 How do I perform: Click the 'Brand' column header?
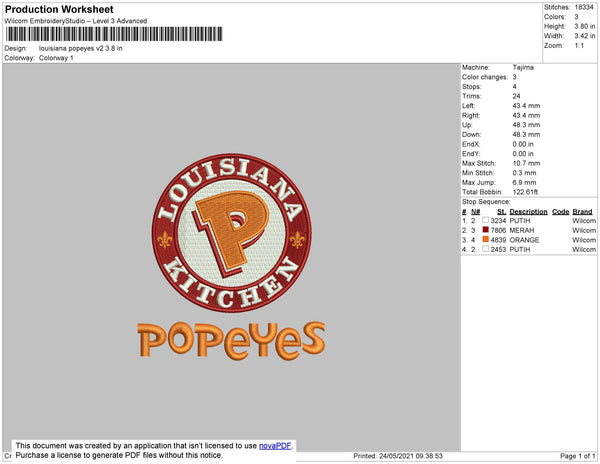pyautogui.click(x=582, y=212)
